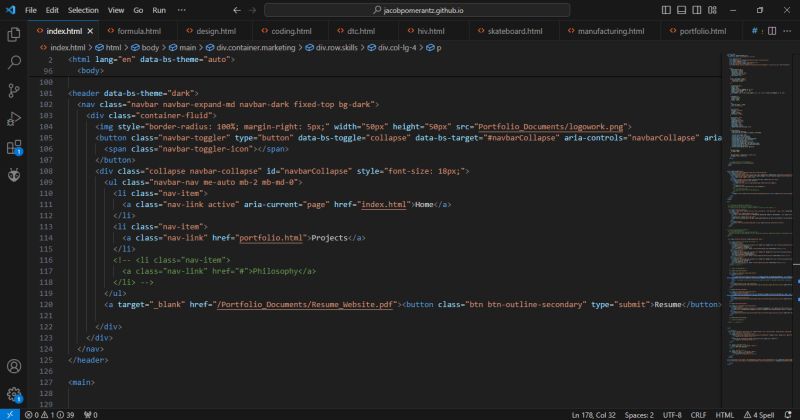Close the index.html tab

pos(90,31)
